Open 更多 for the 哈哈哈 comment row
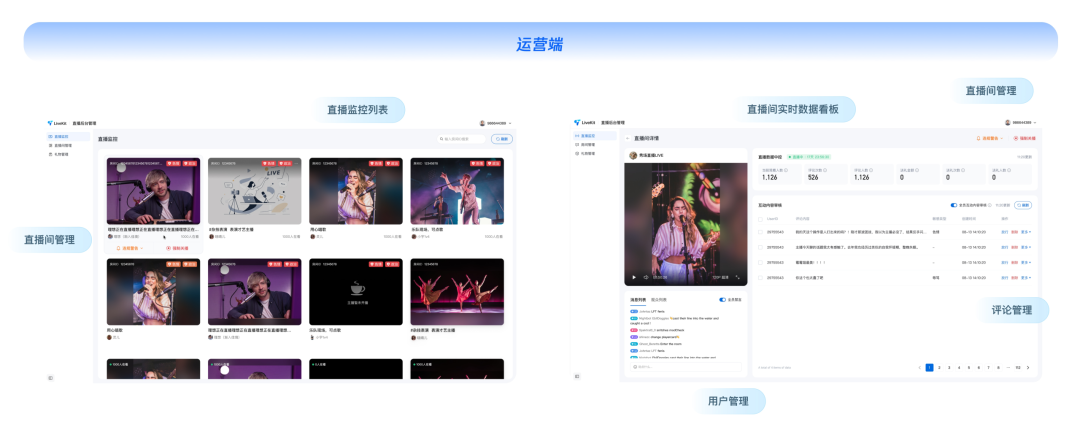This screenshot has height=435, width=1080. (x=1026, y=262)
